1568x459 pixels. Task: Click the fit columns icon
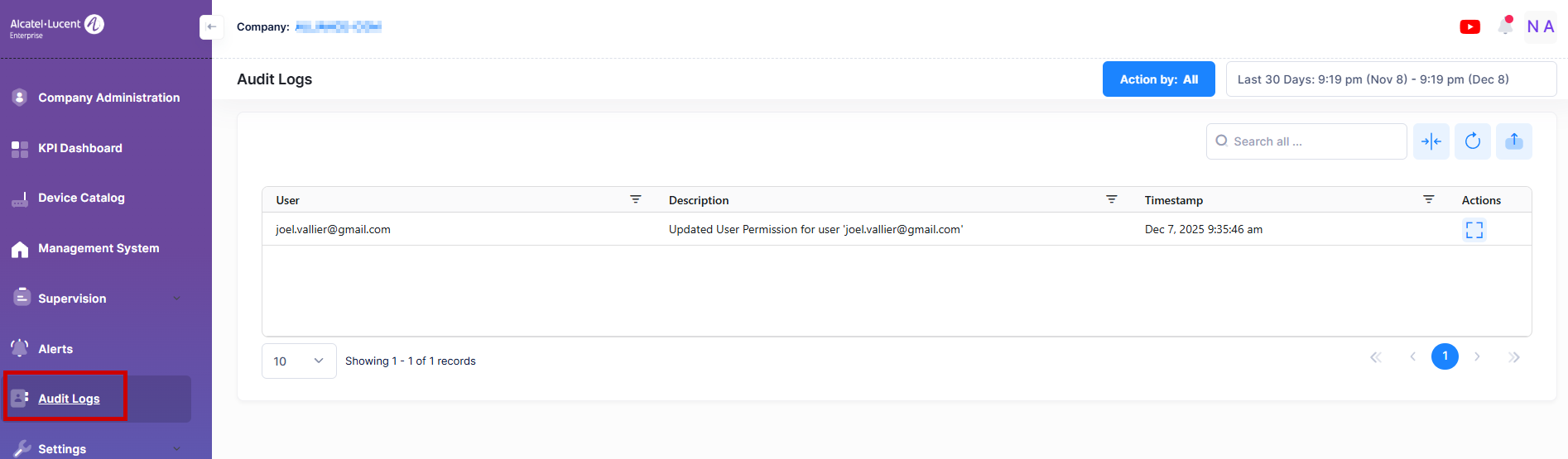[x=1431, y=141]
